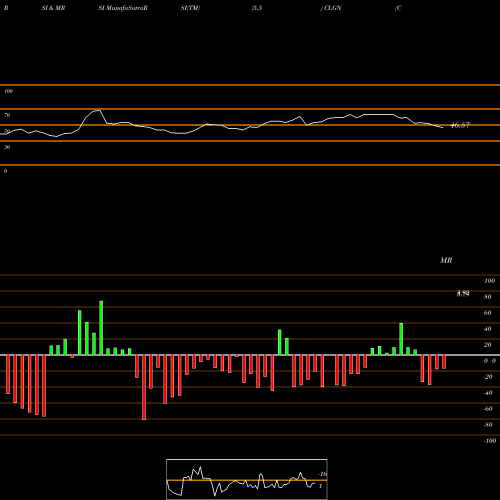Click the MR axis label -40
This screenshot has height=500, width=500.
click(x=488, y=393)
